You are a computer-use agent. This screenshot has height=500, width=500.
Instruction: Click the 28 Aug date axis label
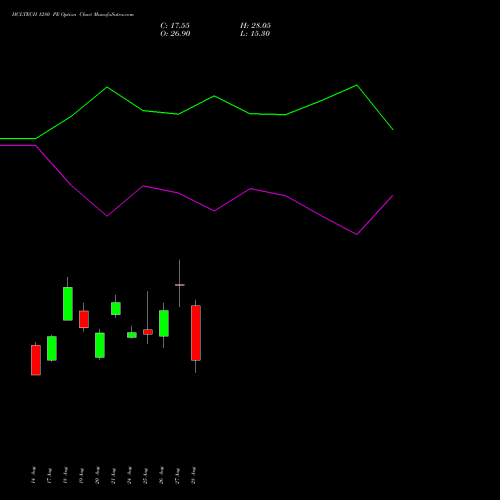[x=193, y=475]
